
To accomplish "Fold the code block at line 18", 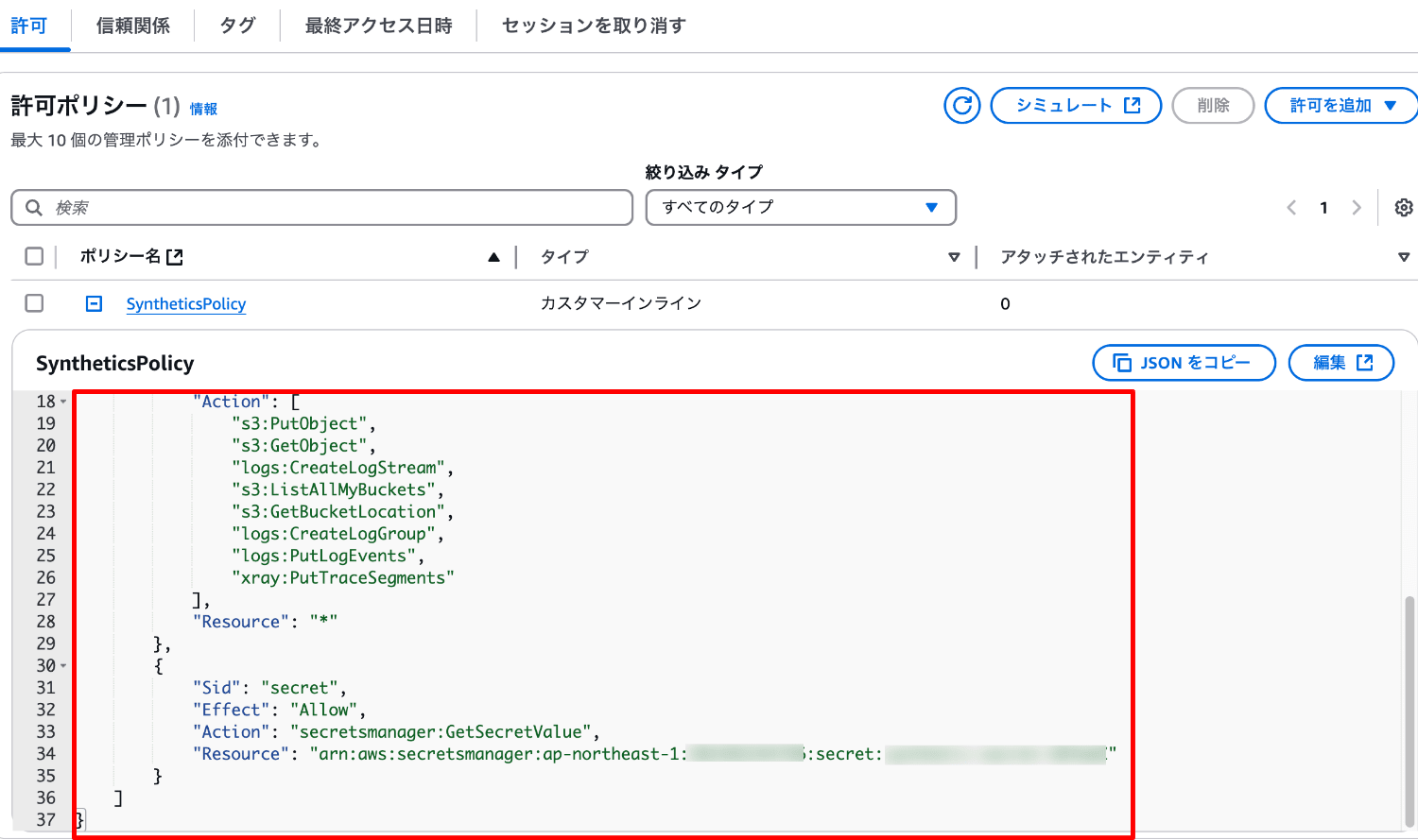I will click(x=63, y=402).
